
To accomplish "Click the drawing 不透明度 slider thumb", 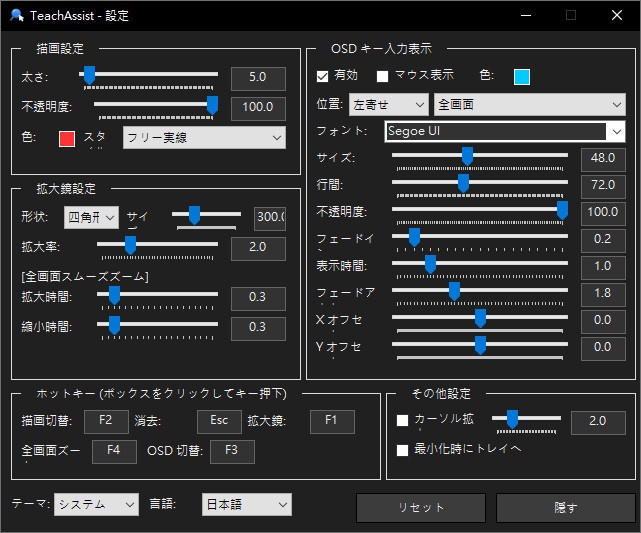I will click(x=212, y=105).
